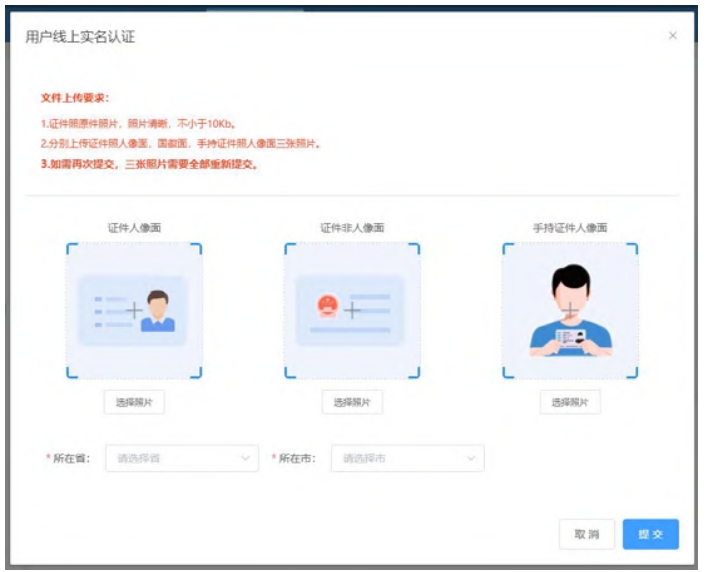Viewport: 710px width, 572px height.
Task: Click the red national emblem icon on ID back
Action: 327,306
